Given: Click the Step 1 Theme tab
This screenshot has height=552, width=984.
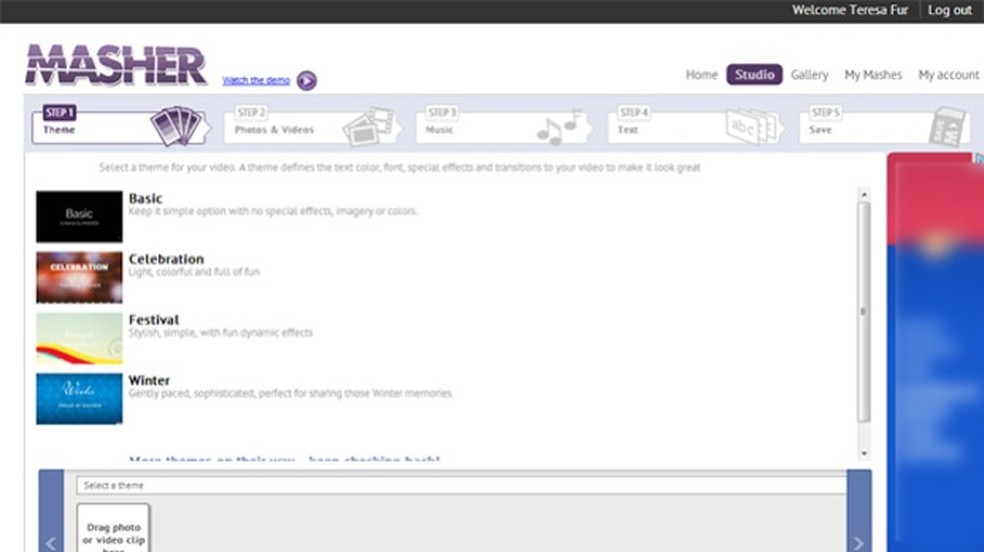Looking at the screenshot, I should 119,126.
